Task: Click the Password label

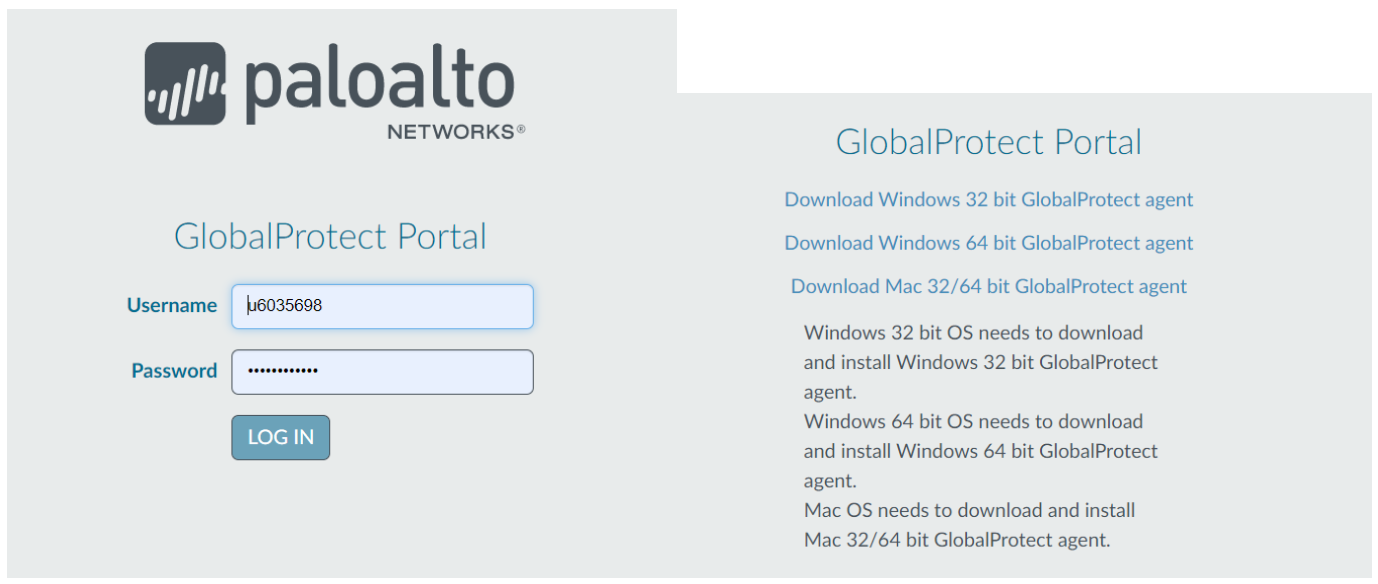Action: [174, 371]
